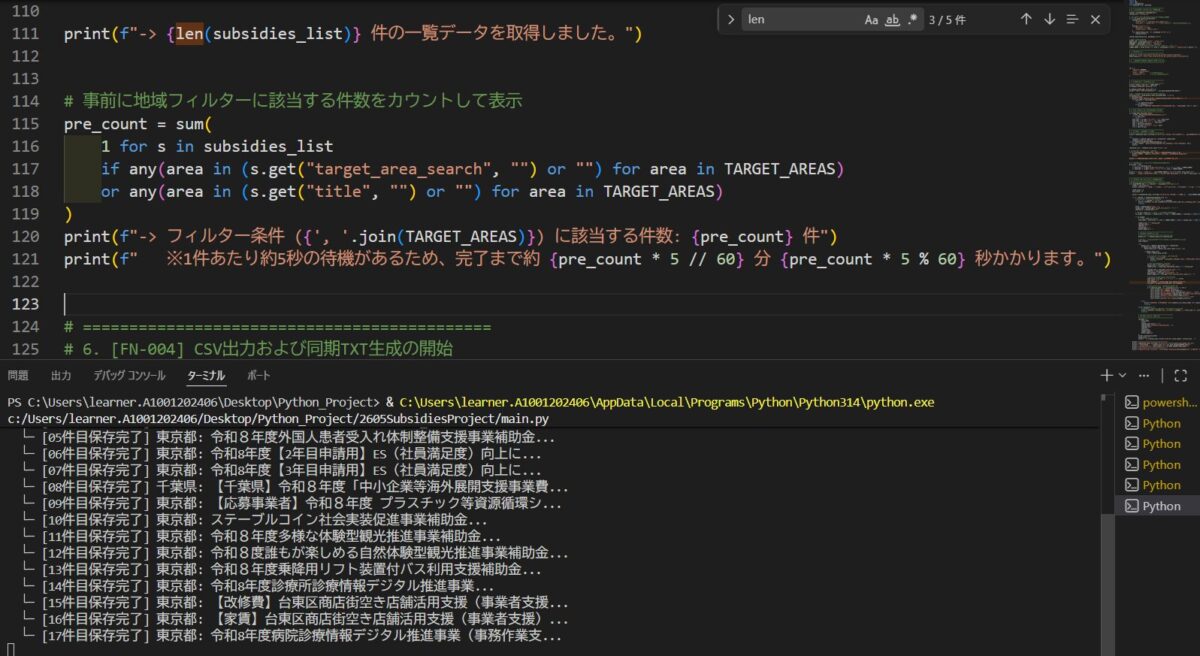
Task: Toggle Use Regular Expression in find widget
Action: click(x=912, y=19)
